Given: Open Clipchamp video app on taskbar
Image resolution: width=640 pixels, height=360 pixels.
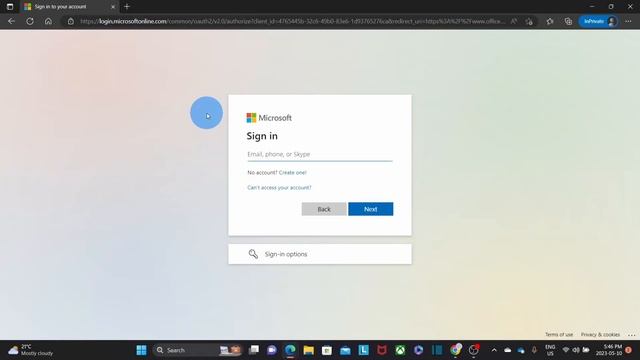Looking at the screenshot, I should [x=418, y=350].
